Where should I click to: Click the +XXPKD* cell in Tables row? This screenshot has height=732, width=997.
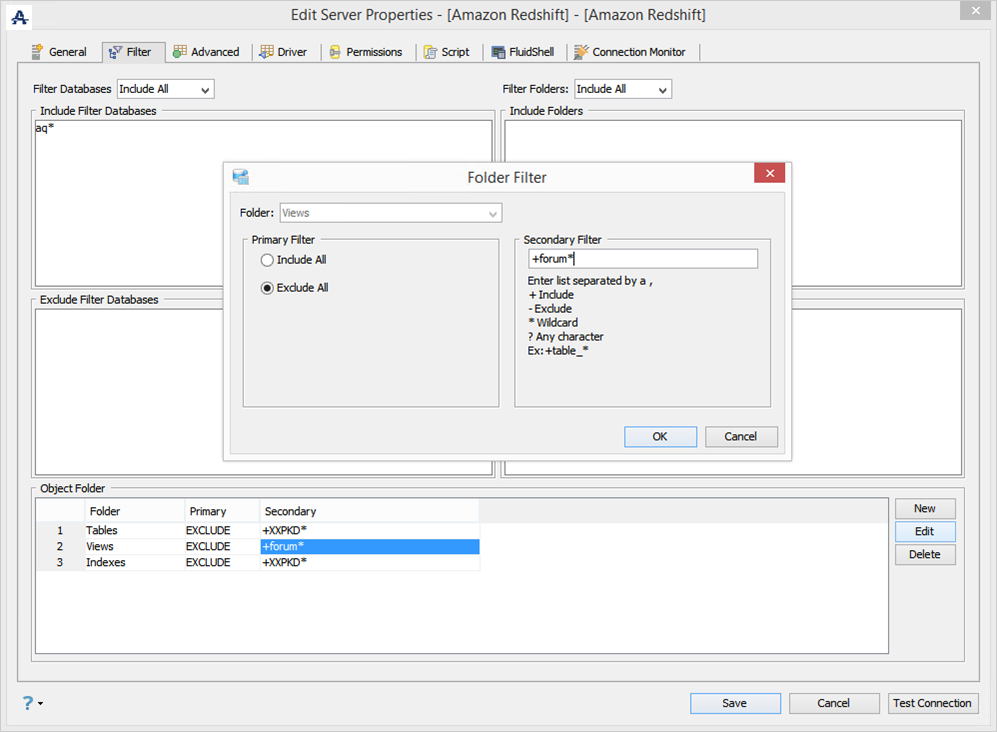pos(369,530)
